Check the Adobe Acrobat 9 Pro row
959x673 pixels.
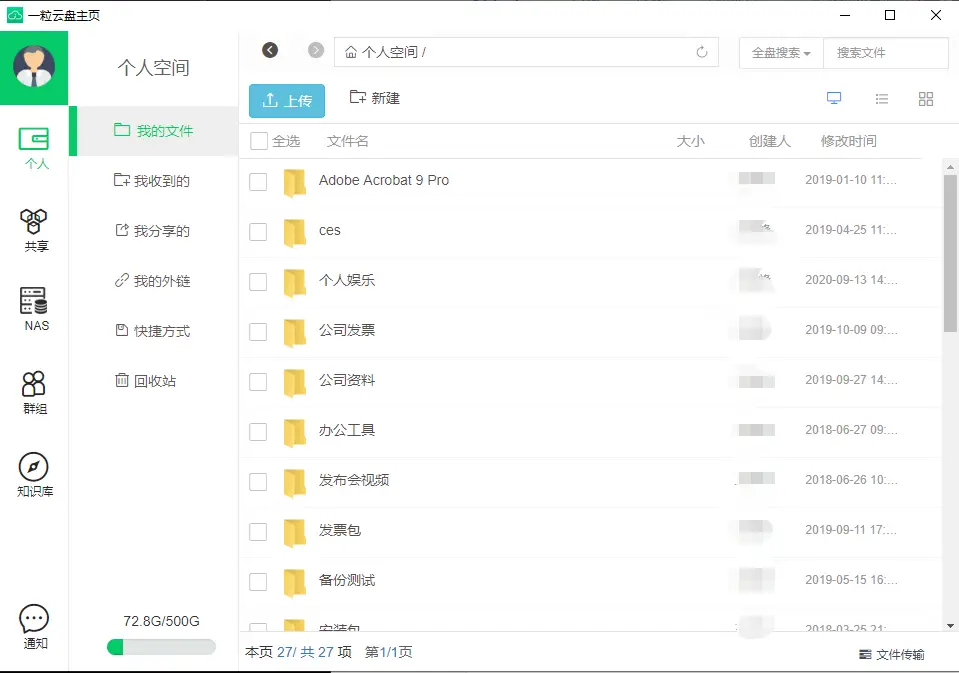click(x=258, y=182)
